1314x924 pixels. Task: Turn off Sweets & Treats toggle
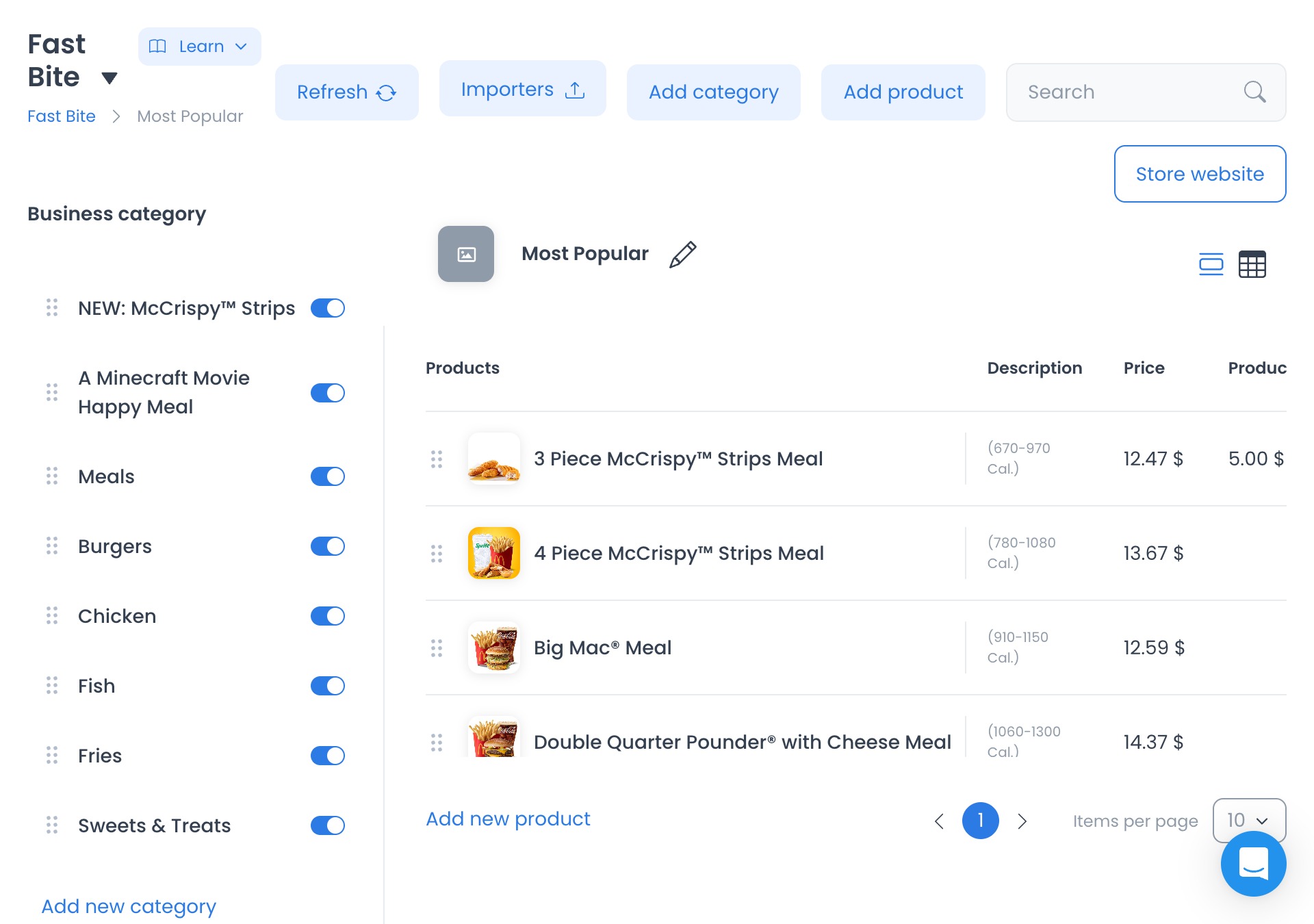327,825
